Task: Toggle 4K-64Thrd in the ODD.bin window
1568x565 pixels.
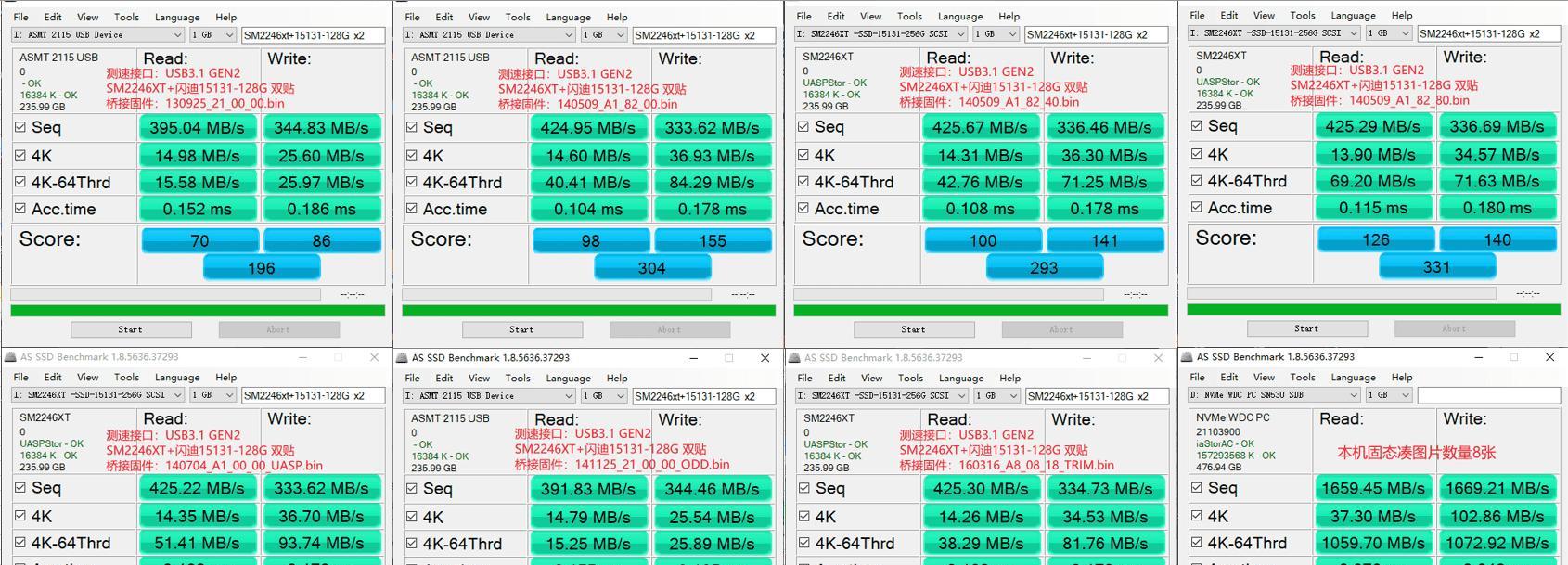Action: click(412, 544)
